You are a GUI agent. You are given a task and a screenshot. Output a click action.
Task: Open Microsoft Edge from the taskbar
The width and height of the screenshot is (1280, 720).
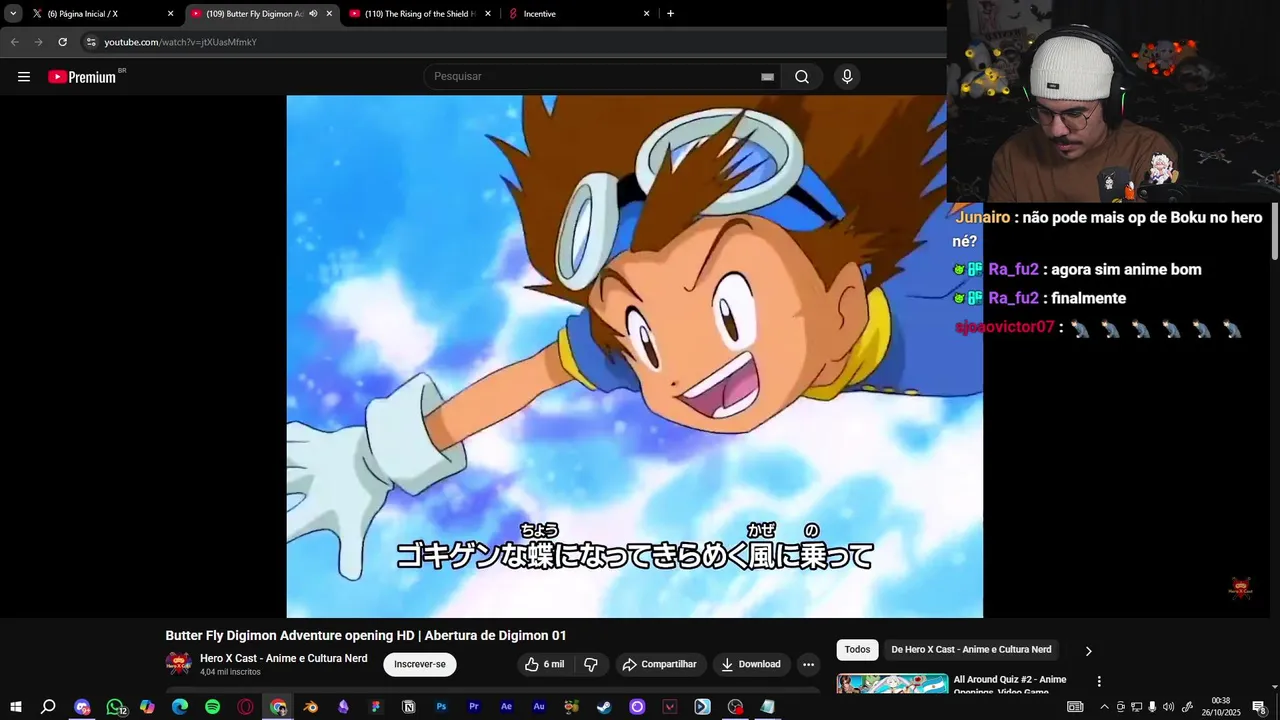(x=180, y=707)
